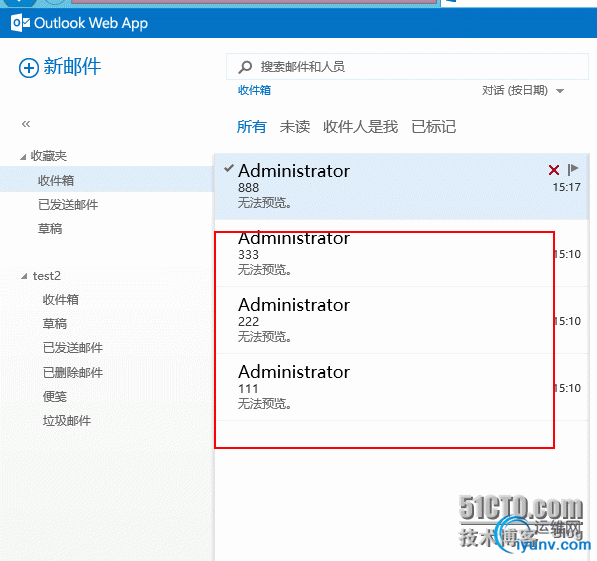Switch to the 收件人是我 filter tab
The width and height of the screenshot is (597, 561).
pos(360,126)
